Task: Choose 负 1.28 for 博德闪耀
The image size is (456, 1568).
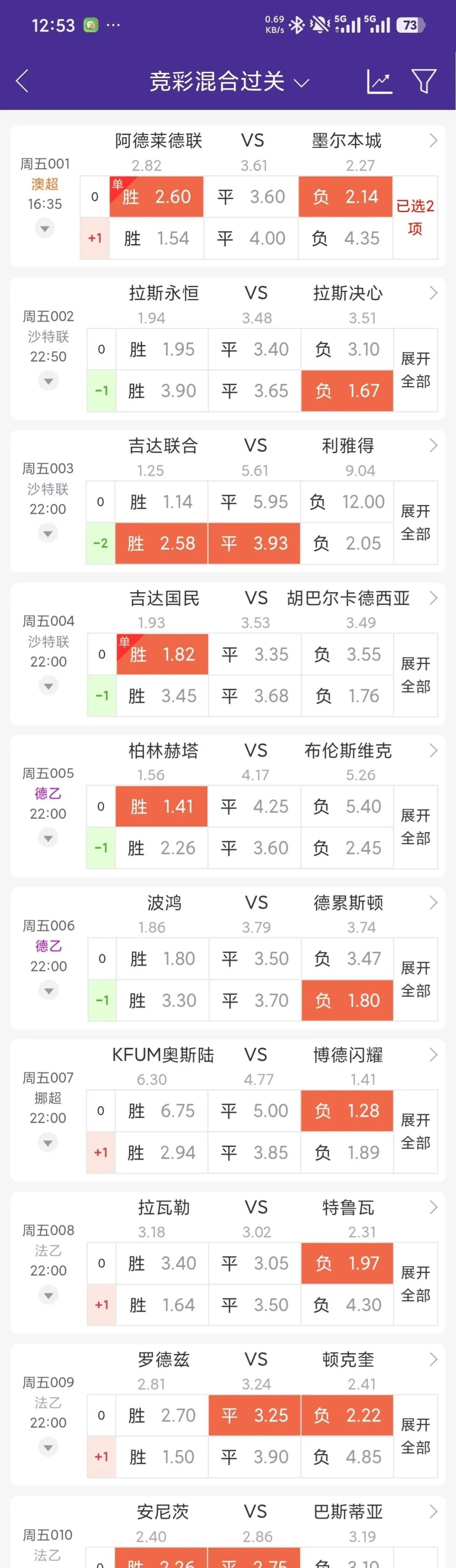Action: [x=347, y=1110]
